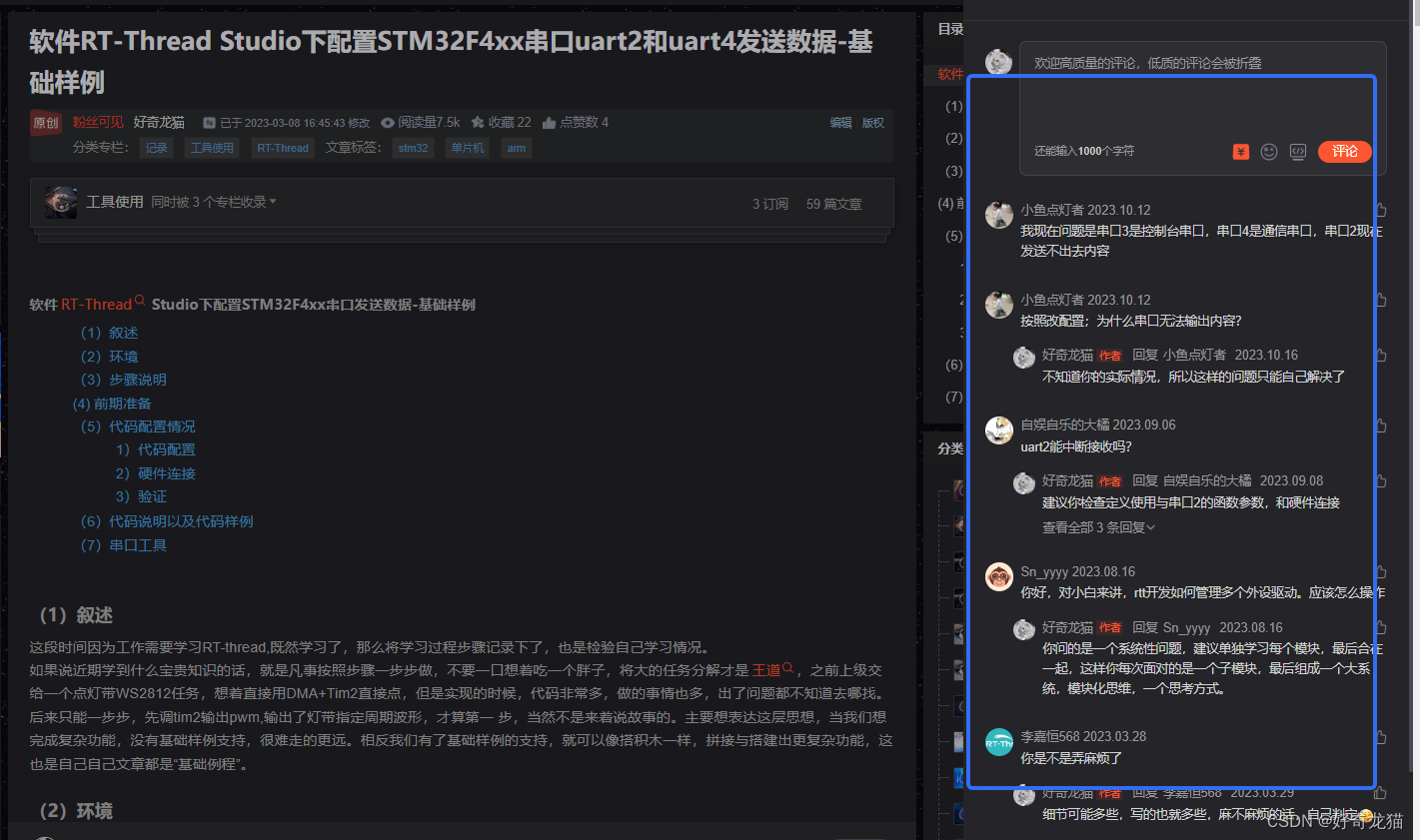The image size is (1420, 840).
Task: Submit with the orange 评论 button
Action: click(x=1345, y=152)
